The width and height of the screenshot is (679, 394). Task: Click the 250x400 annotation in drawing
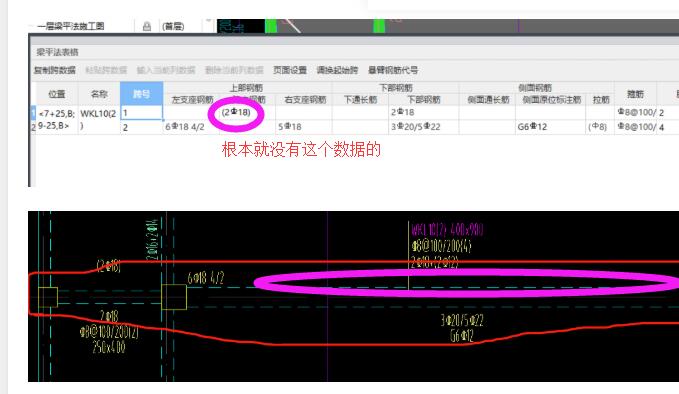[109, 347]
